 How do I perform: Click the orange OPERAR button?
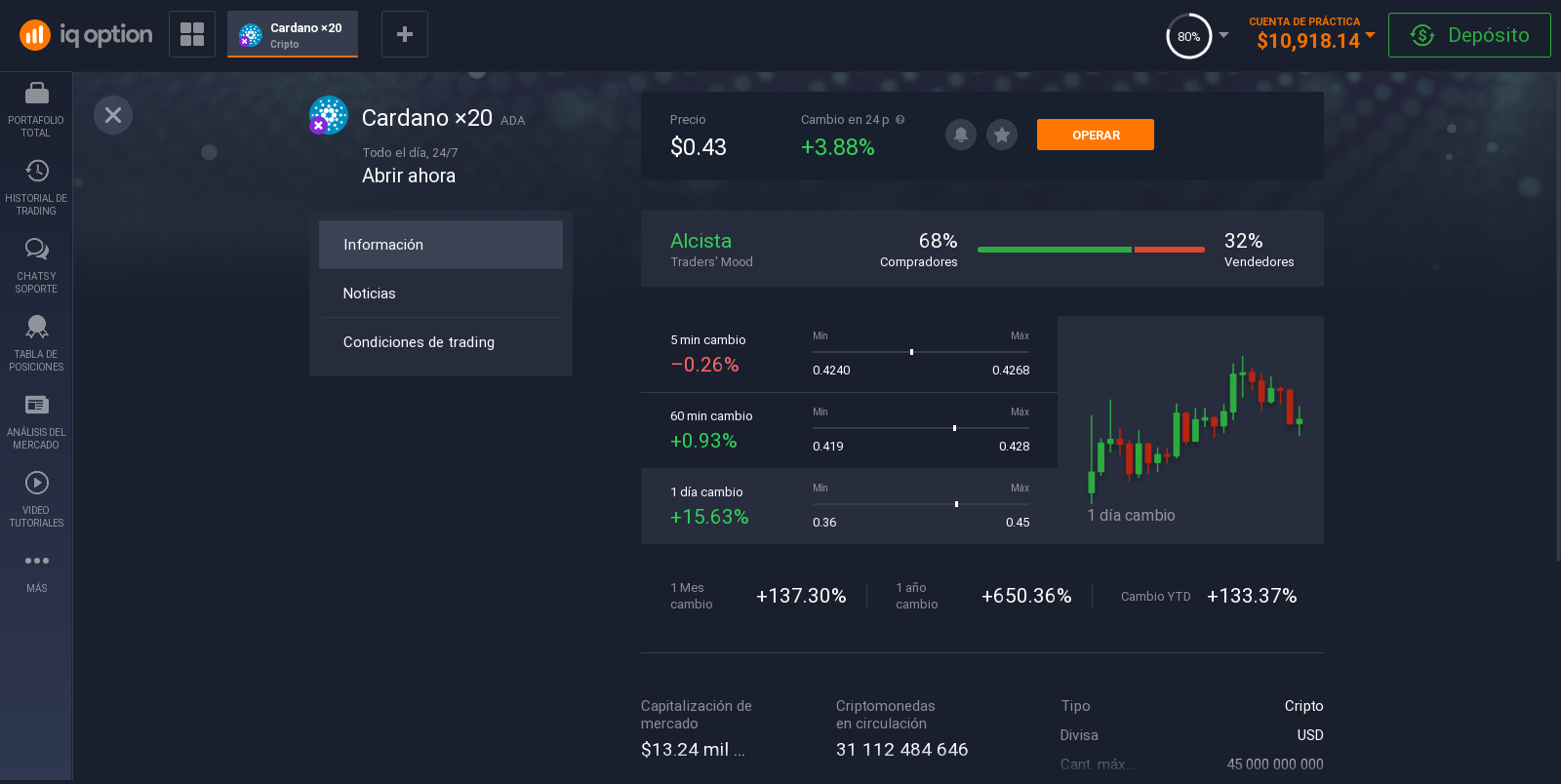click(1096, 135)
